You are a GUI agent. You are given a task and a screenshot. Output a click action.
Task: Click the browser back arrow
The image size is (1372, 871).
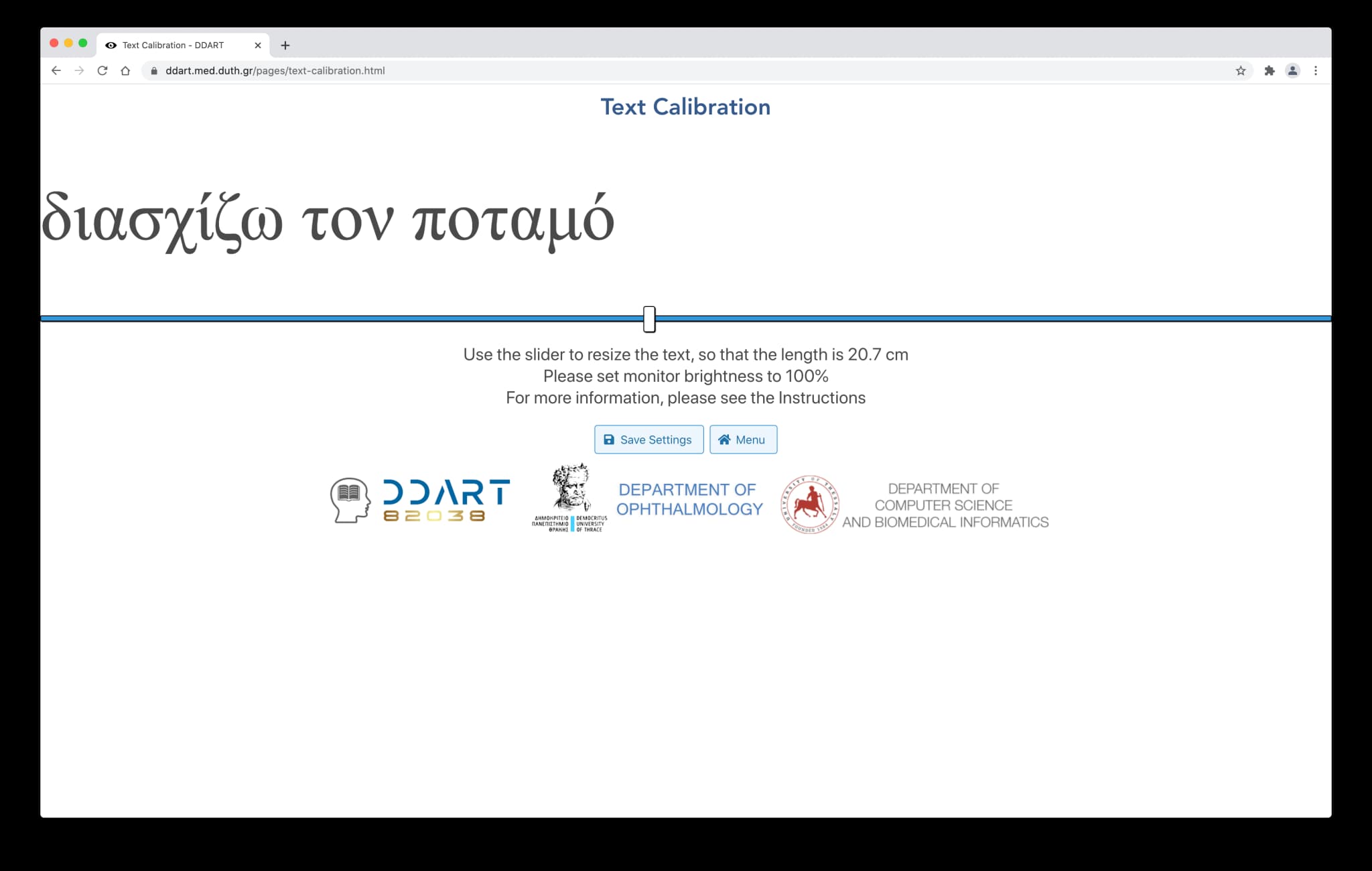click(x=56, y=70)
